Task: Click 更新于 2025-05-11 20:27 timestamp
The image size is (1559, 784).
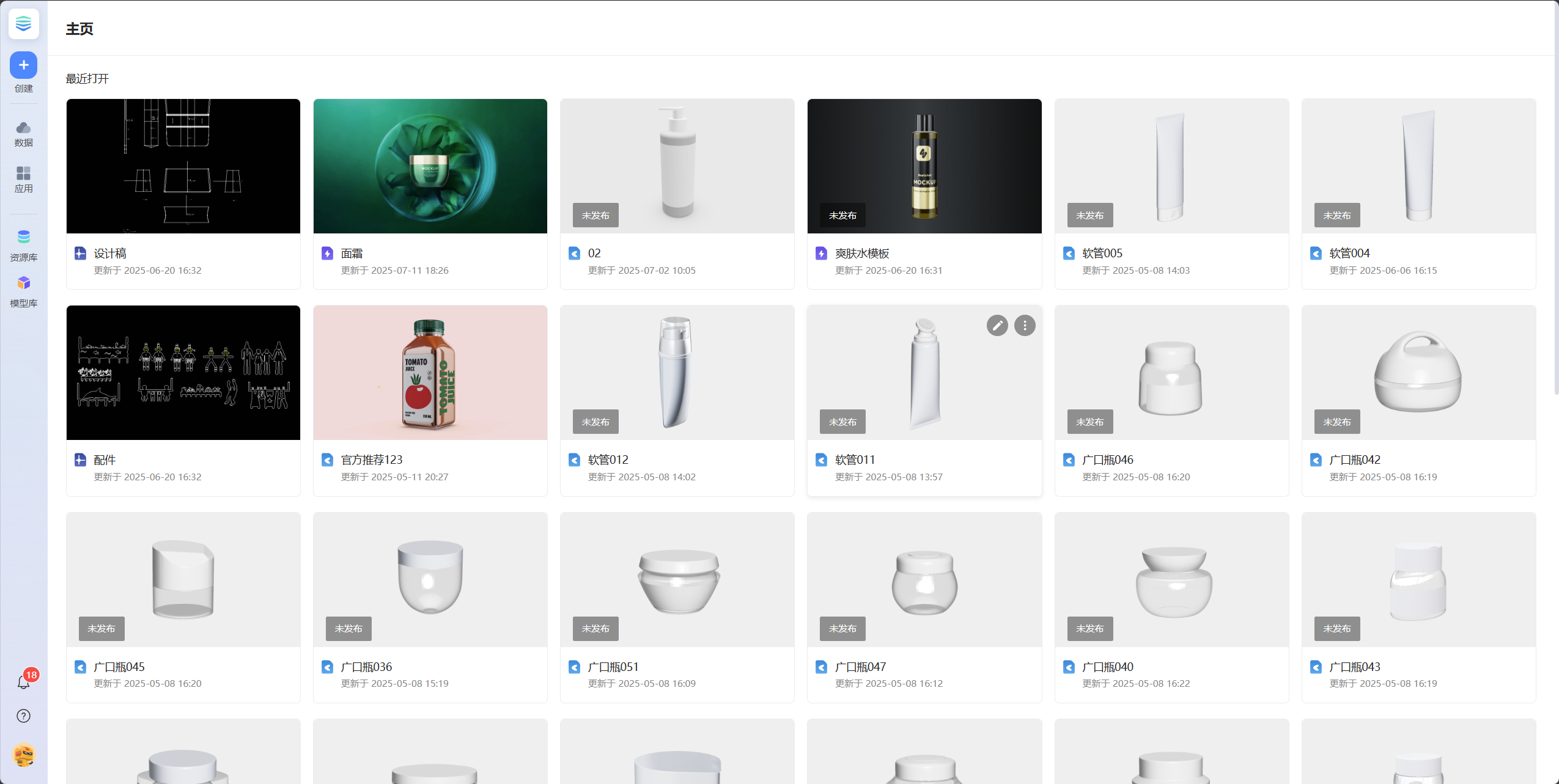Action: tap(394, 477)
